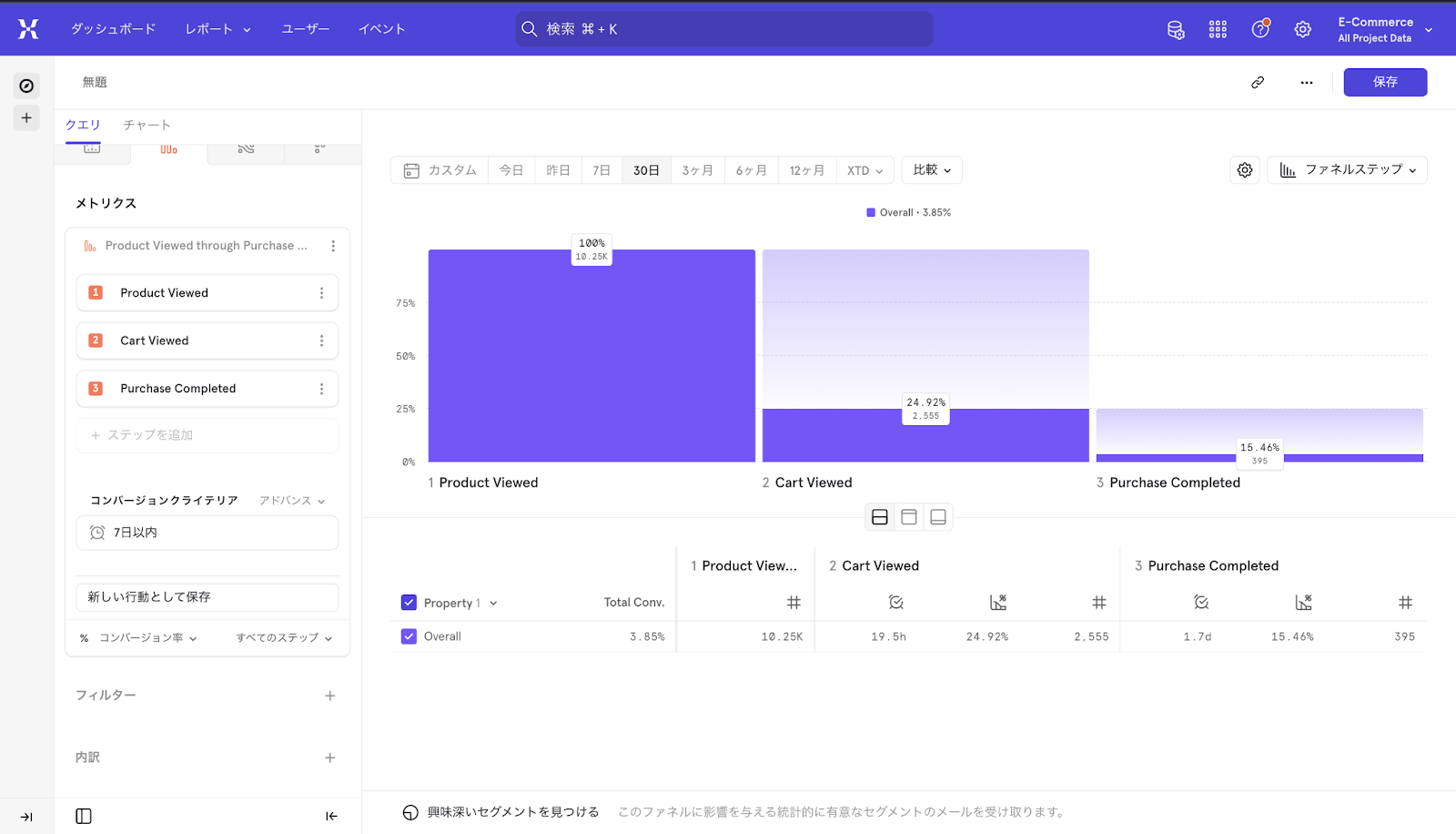Screen dimensions: 1456x834
Task: Click the help question mark icon
Action: [x=1260, y=29]
